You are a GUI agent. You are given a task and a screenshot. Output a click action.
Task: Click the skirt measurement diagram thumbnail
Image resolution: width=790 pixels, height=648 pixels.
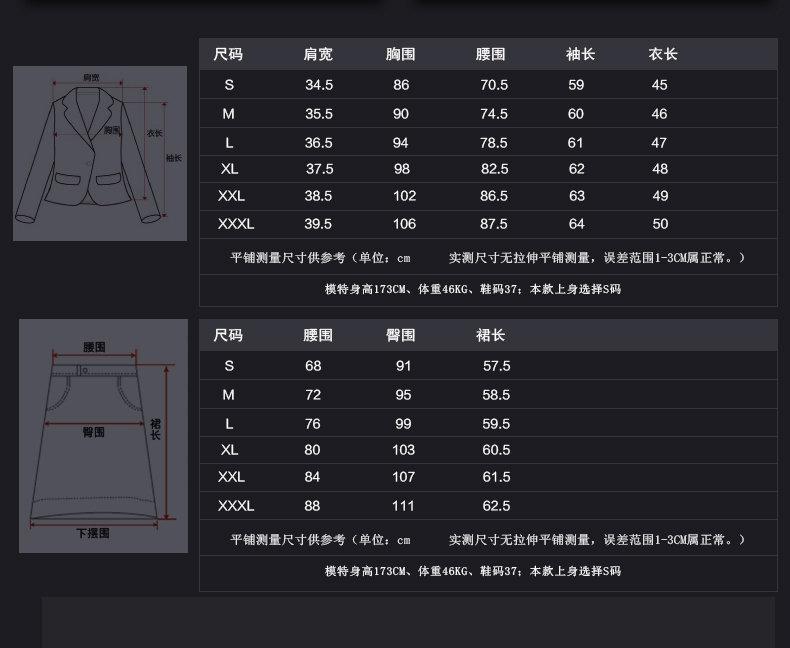[x=103, y=436]
